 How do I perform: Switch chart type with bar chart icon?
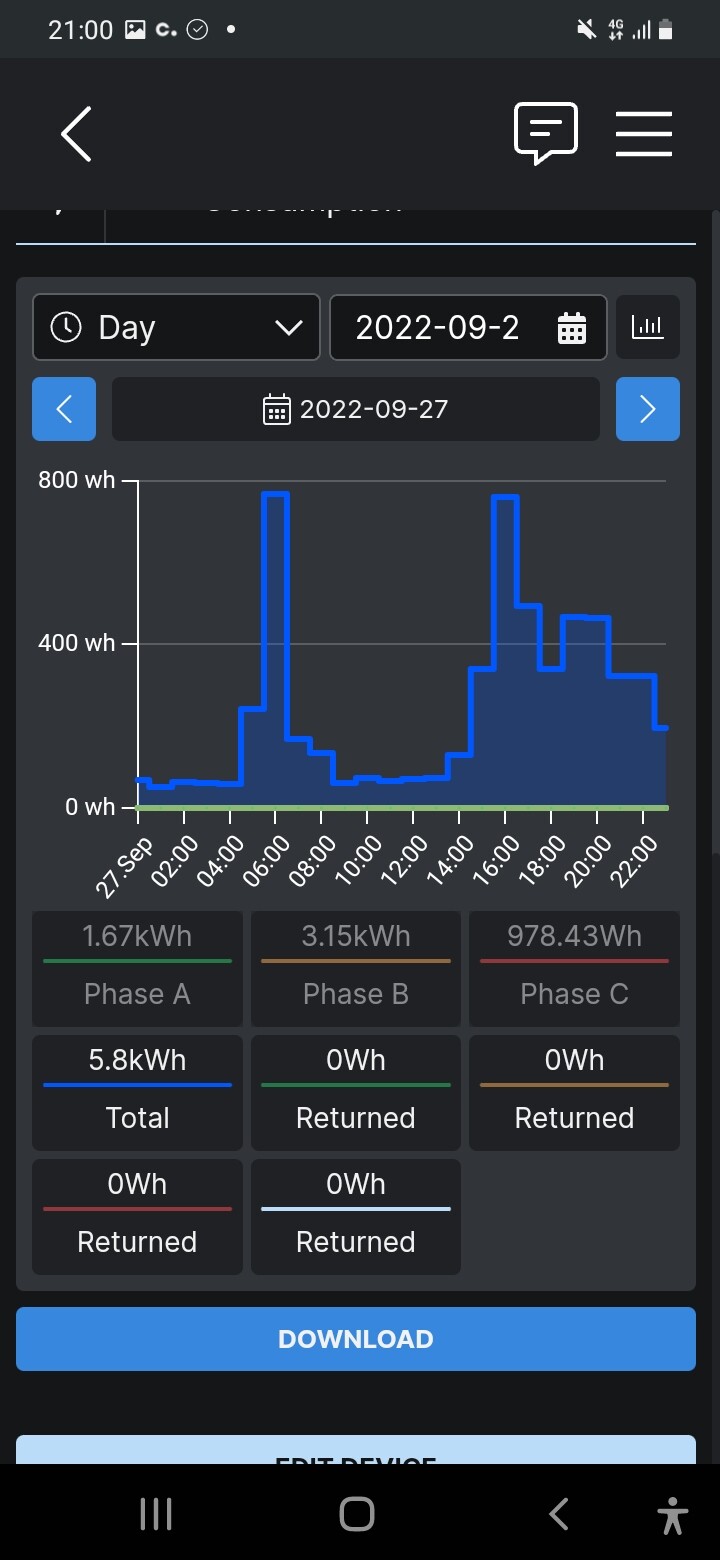coord(648,327)
